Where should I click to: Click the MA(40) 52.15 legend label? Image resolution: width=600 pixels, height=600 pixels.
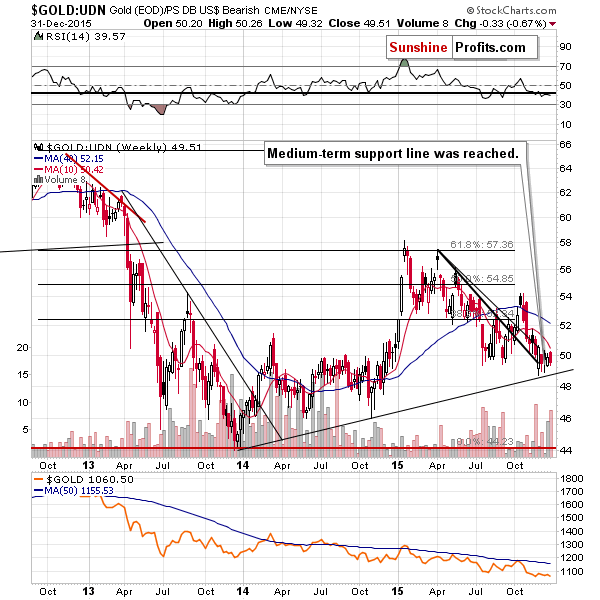click(x=73, y=158)
